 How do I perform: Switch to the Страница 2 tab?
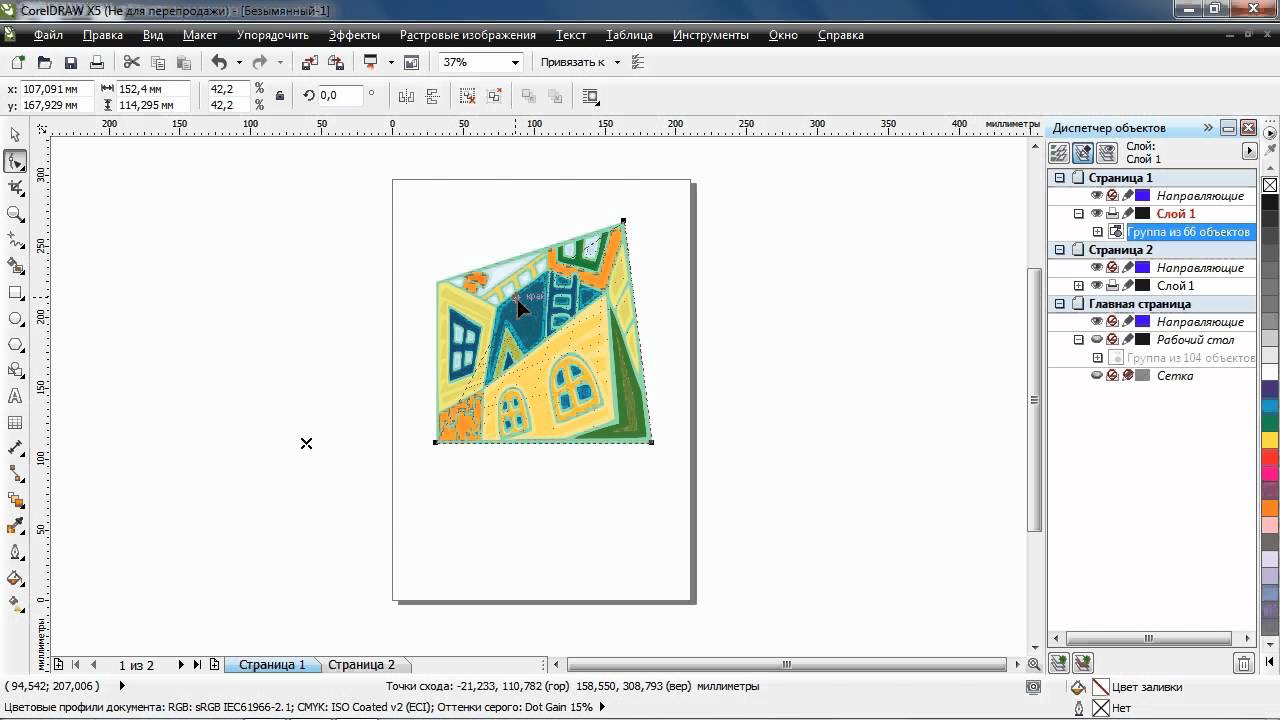point(362,665)
